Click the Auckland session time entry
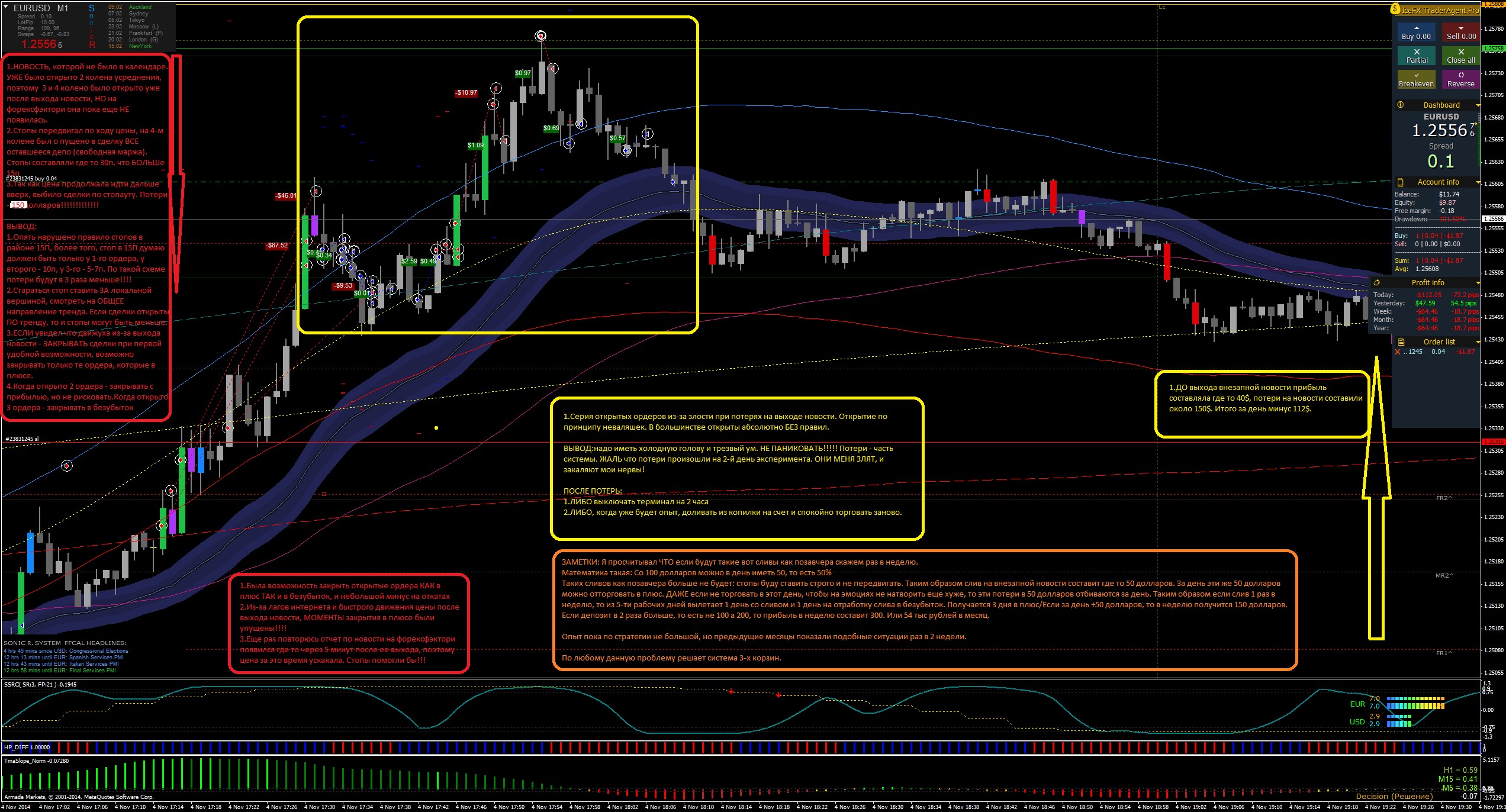This screenshot has width=1506, height=812. 130,7
